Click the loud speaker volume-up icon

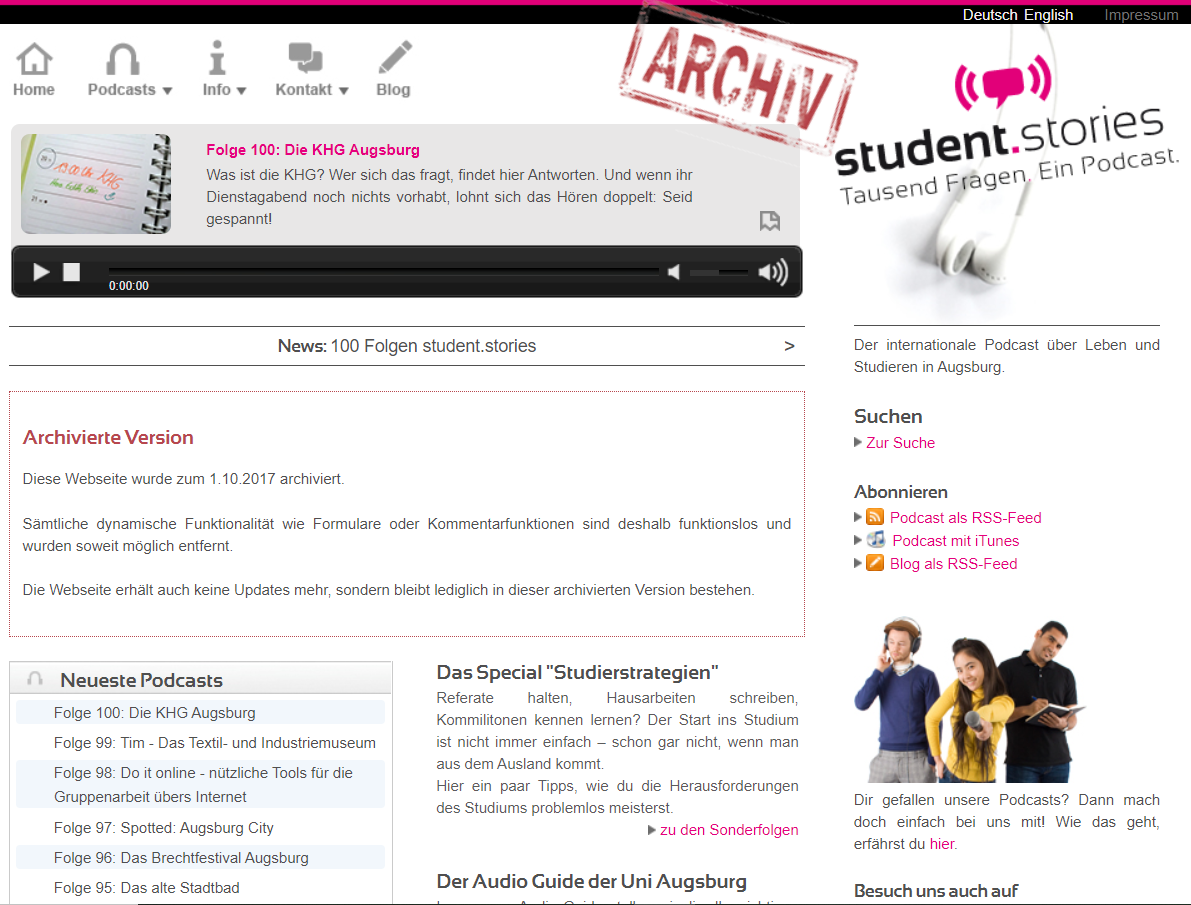(x=773, y=272)
